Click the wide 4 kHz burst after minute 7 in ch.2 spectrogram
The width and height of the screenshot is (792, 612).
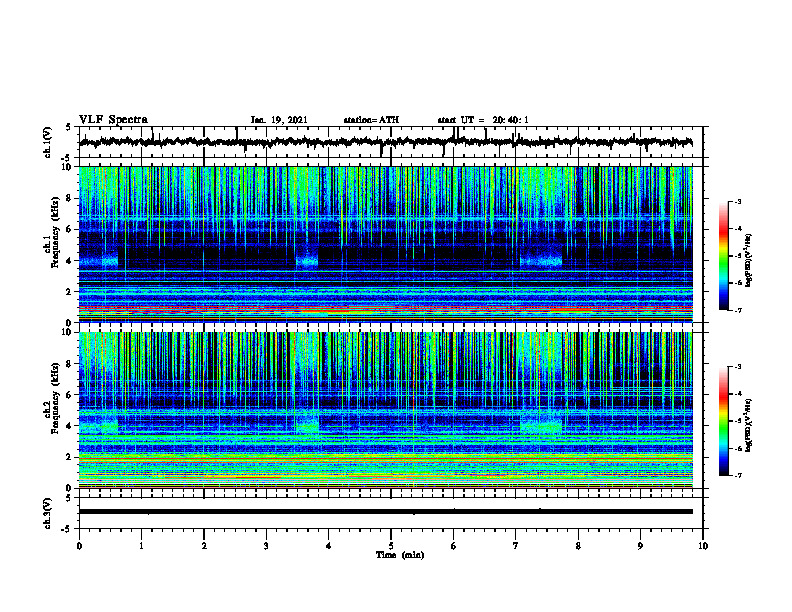(x=541, y=426)
